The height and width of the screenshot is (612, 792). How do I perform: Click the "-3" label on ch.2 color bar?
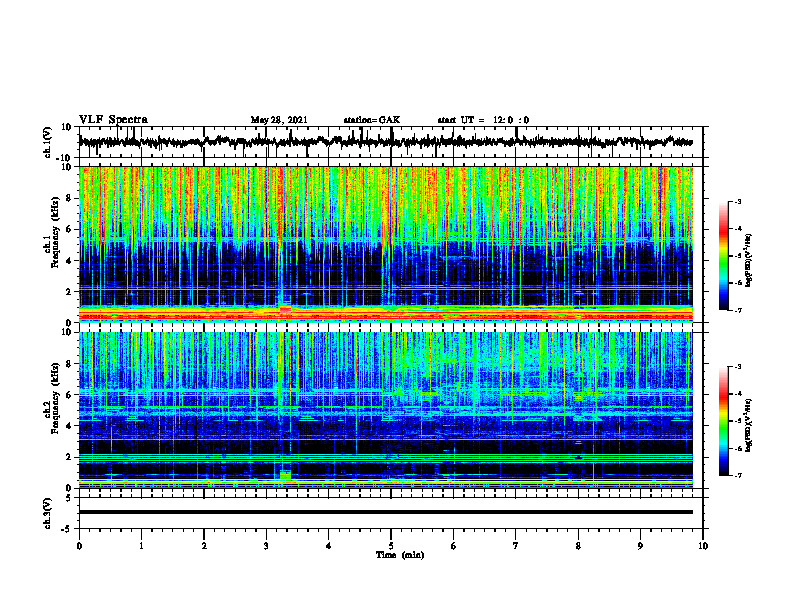click(x=738, y=367)
